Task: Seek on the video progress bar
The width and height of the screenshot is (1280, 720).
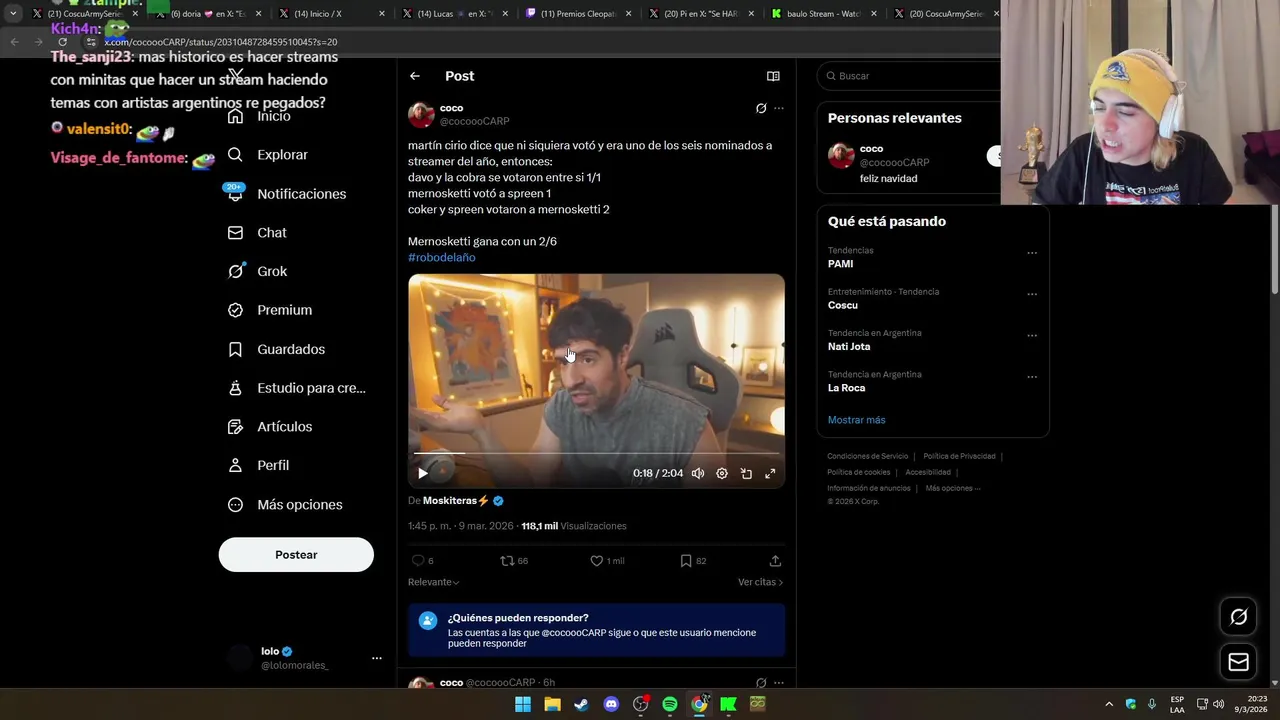Action: [x=596, y=453]
